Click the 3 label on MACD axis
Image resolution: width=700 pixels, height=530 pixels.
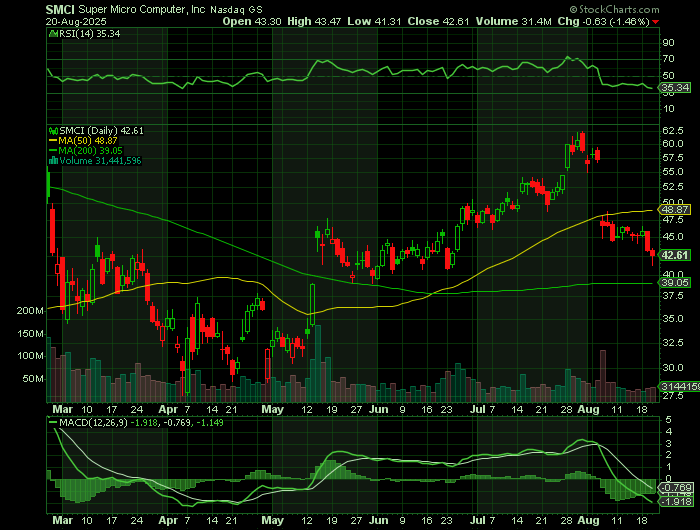coord(668,444)
